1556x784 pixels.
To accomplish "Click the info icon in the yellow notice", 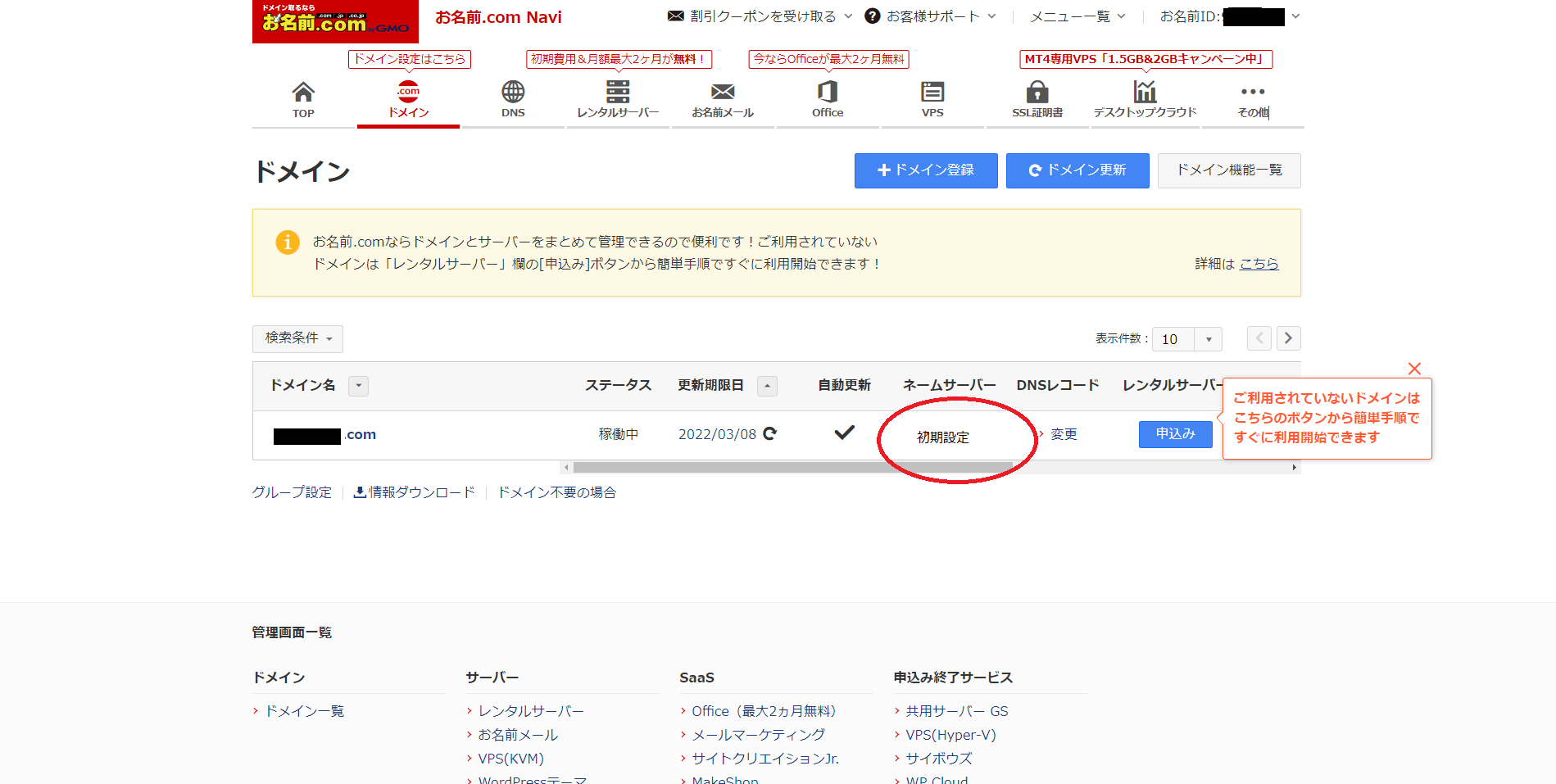I will click(288, 242).
